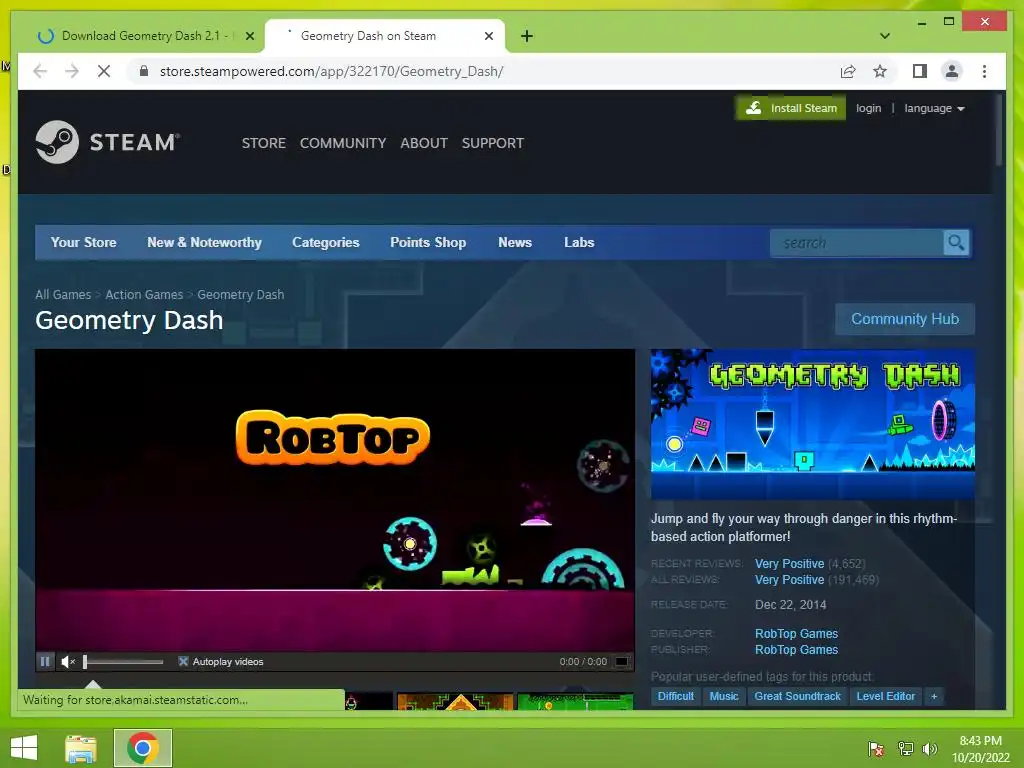Open Action Center flag icon
The image size is (1024, 768).
[x=875, y=748]
